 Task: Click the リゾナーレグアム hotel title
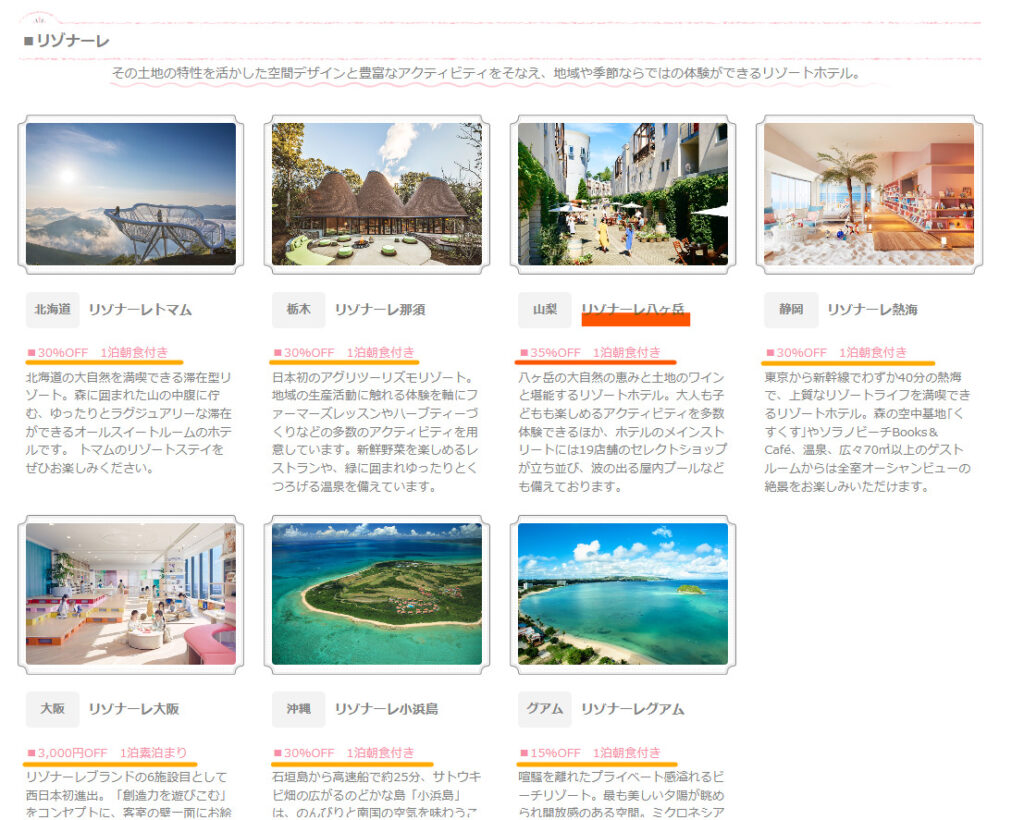pos(632,709)
